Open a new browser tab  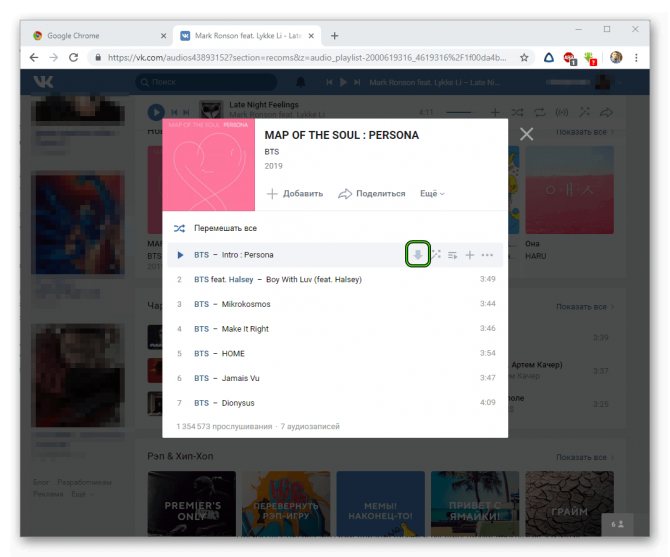point(335,36)
